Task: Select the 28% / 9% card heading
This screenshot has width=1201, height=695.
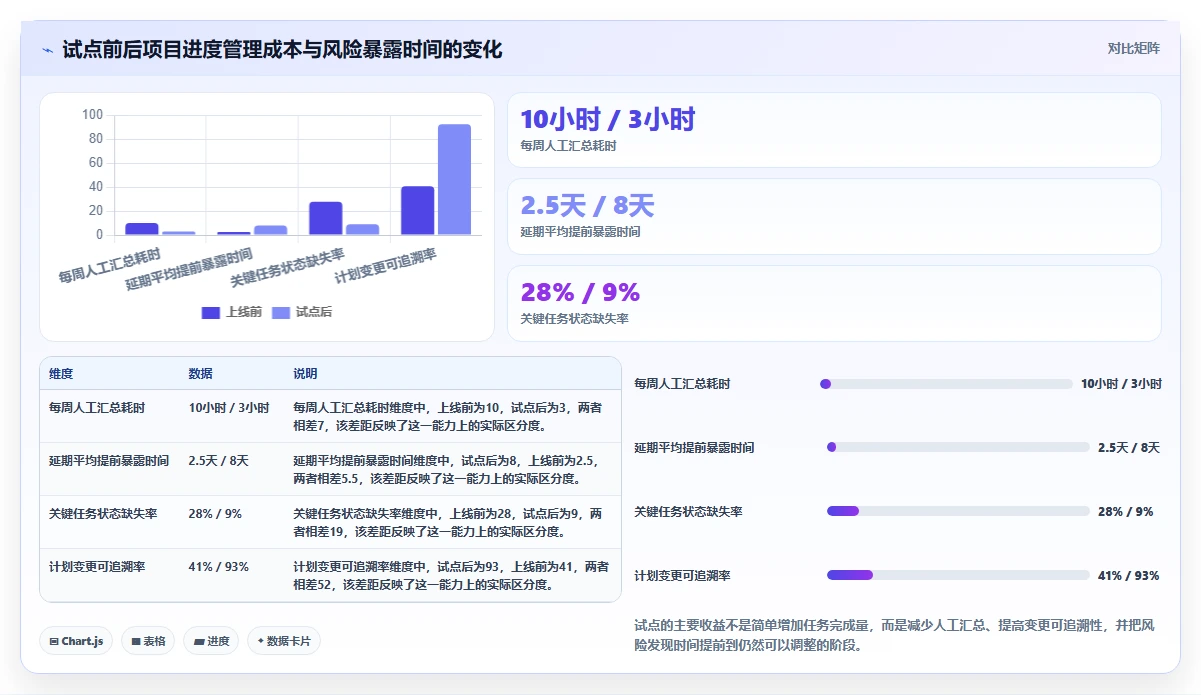Action: tap(580, 292)
